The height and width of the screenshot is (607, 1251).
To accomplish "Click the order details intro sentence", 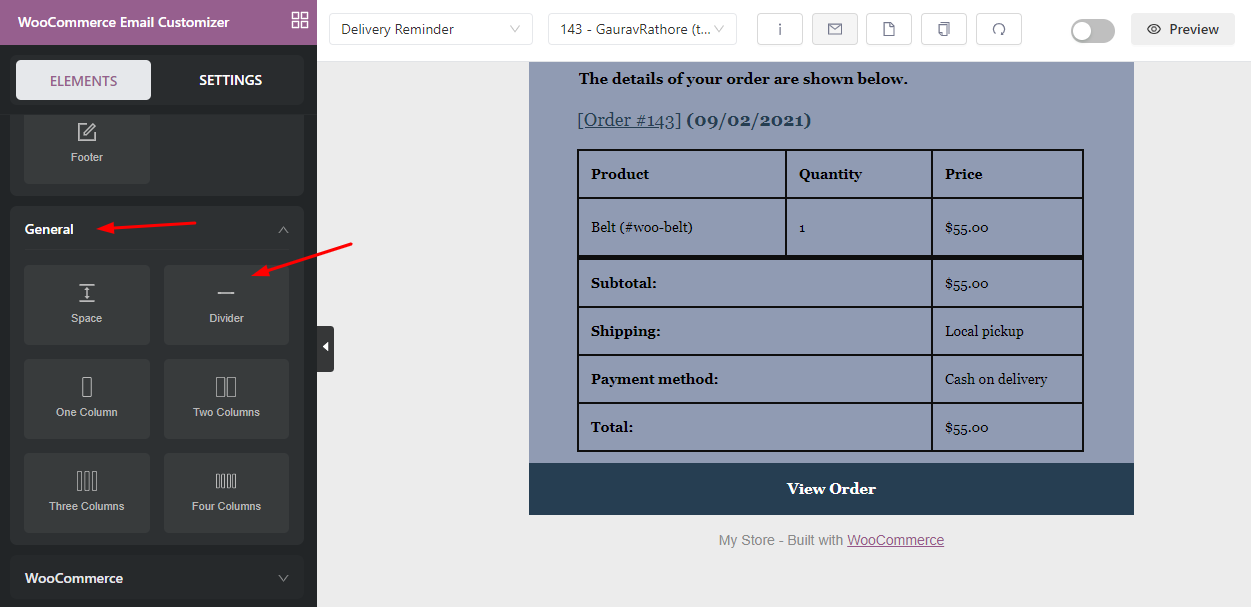I will click(x=743, y=79).
